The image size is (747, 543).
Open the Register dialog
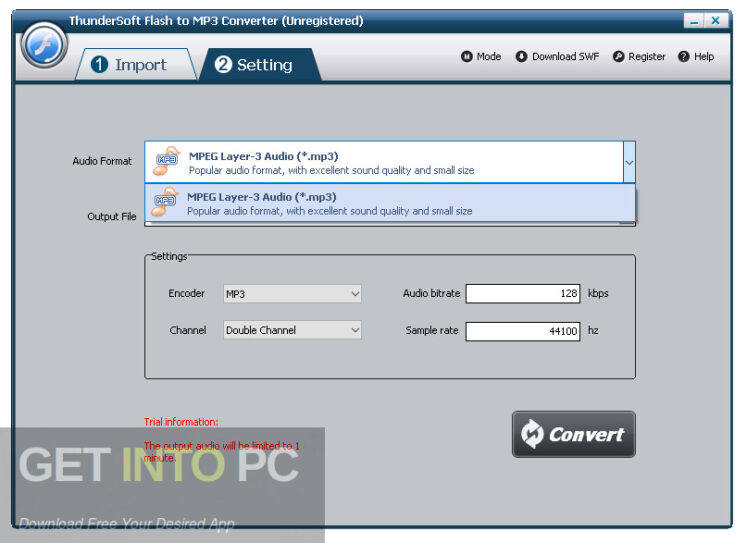click(639, 57)
